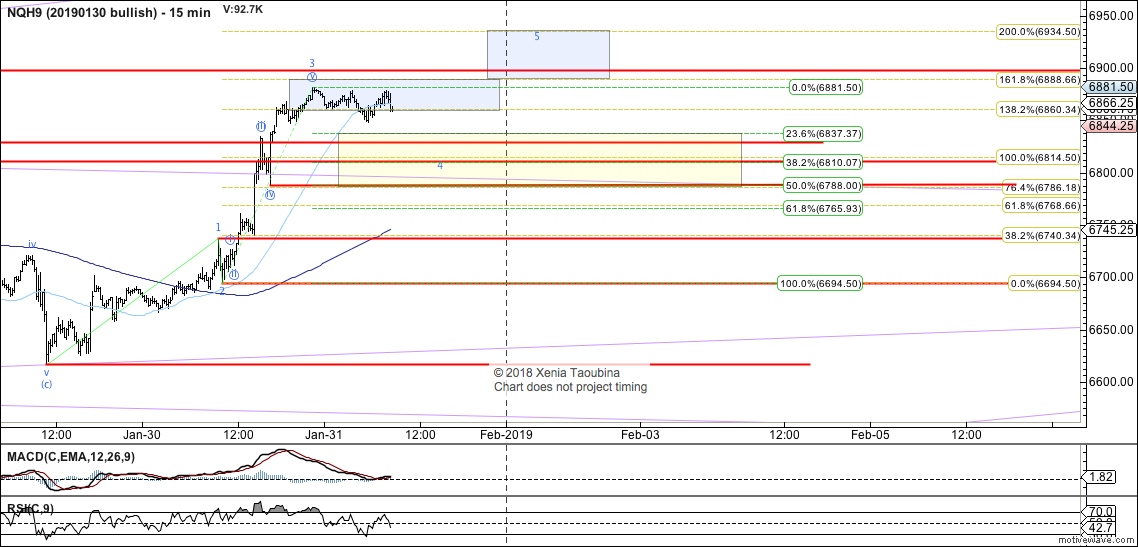Viewport: 1138px width, 547px height.
Task: Click the blue 6881.50 price axis marker
Action: click(1111, 88)
